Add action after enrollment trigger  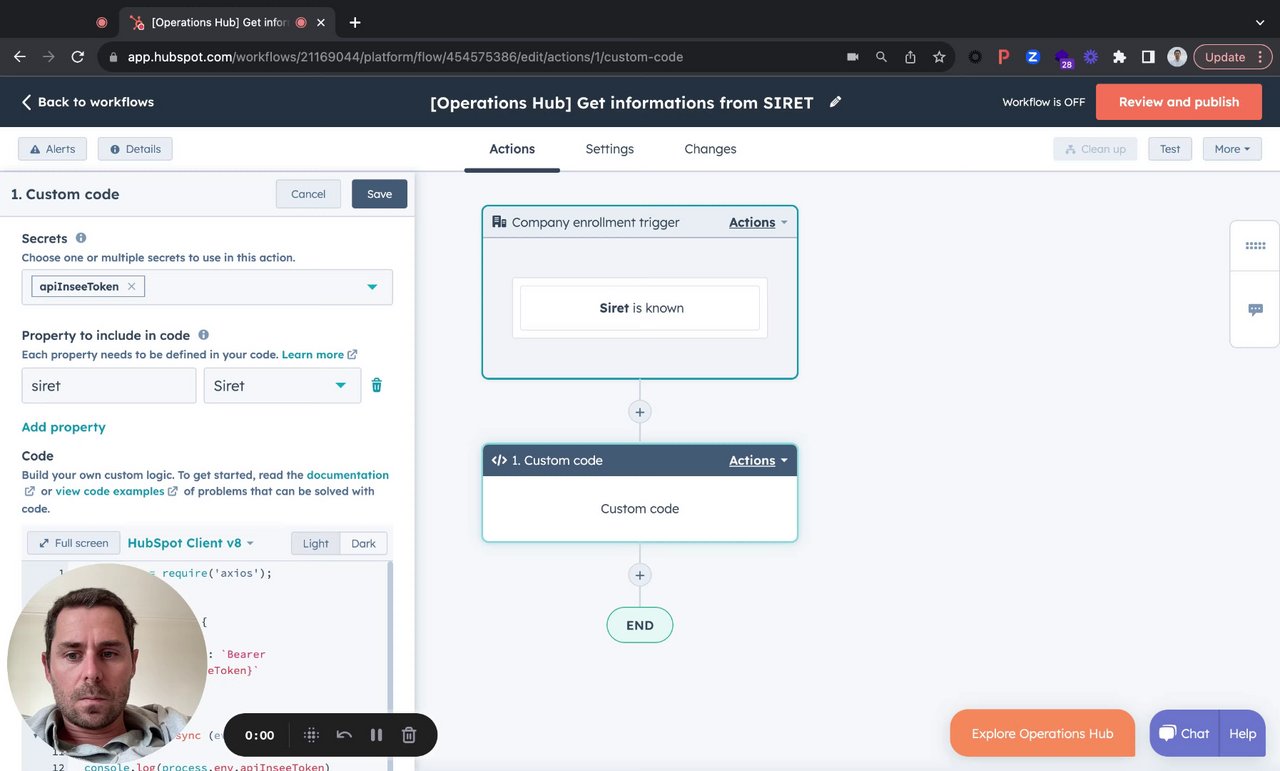(640, 412)
